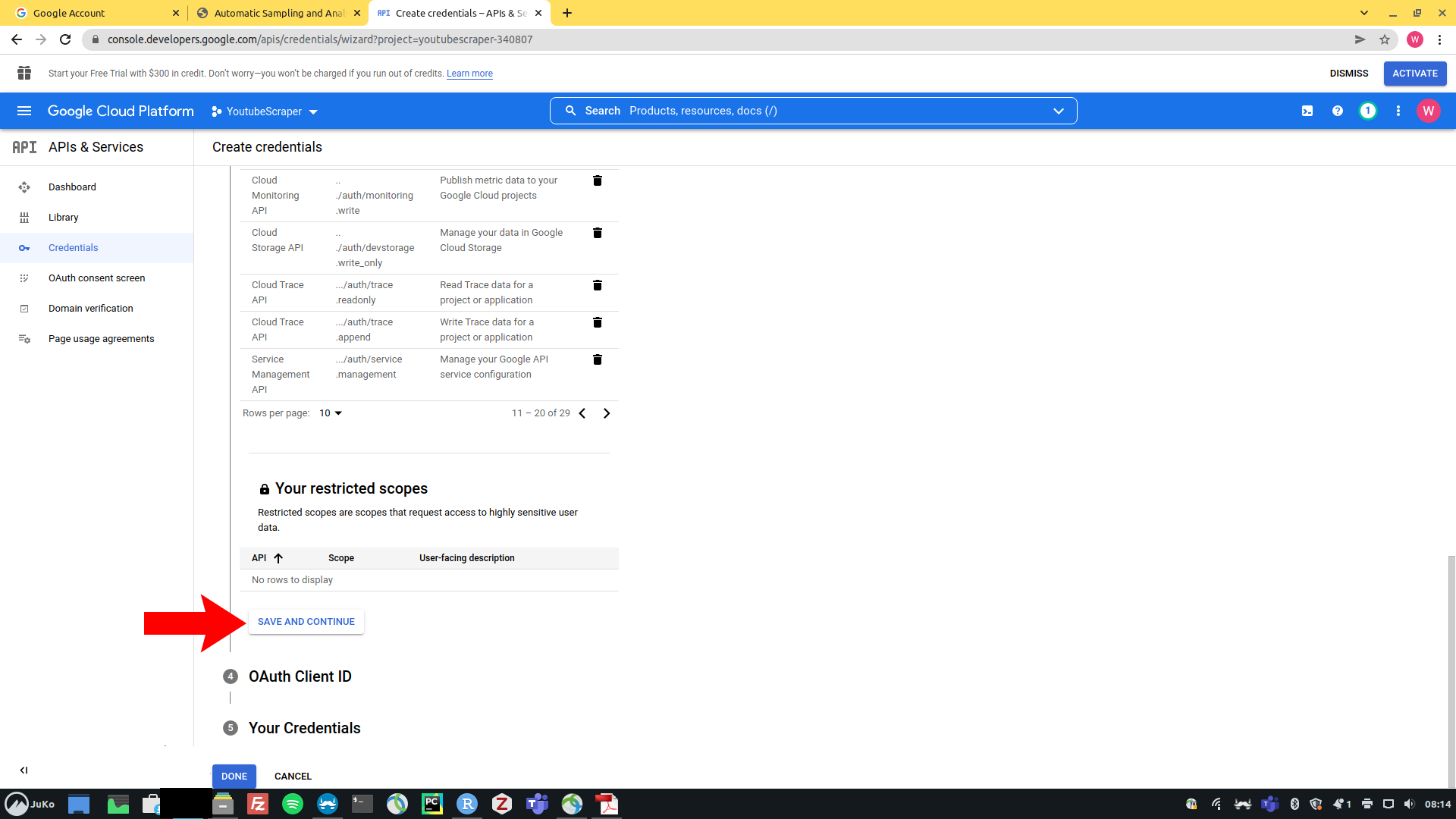Open the Cloud Shell terminal icon
The height and width of the screenshot is (819, 1456).
[x=1307, y=111]
